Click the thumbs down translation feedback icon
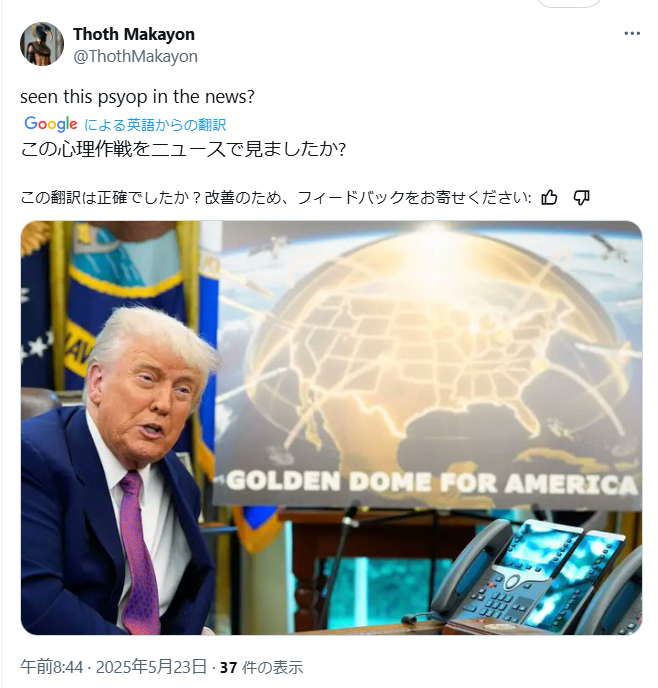Screen dimensions: 658x688 point(582,198)
